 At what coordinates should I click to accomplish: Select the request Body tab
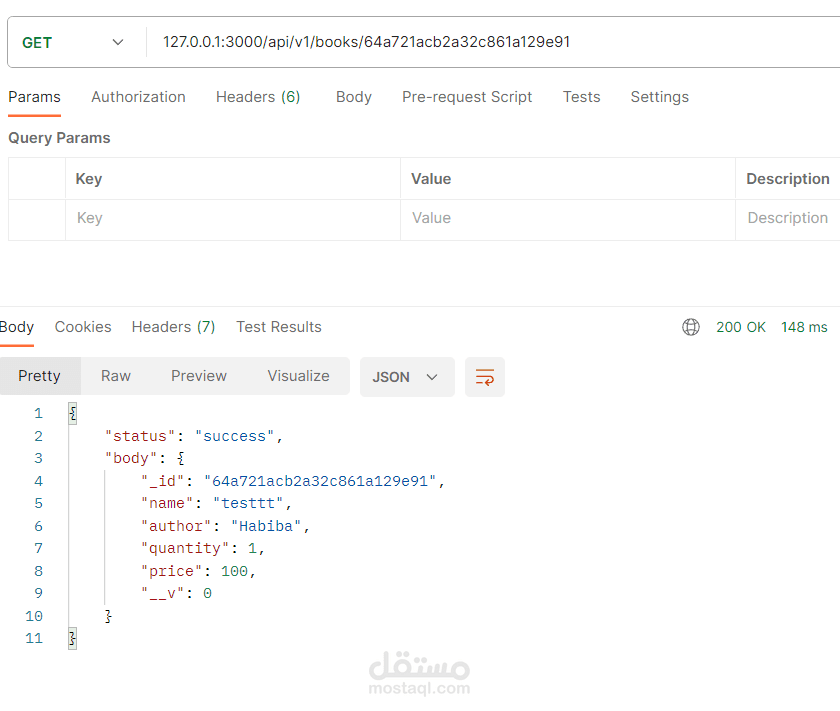coord(353,97)
